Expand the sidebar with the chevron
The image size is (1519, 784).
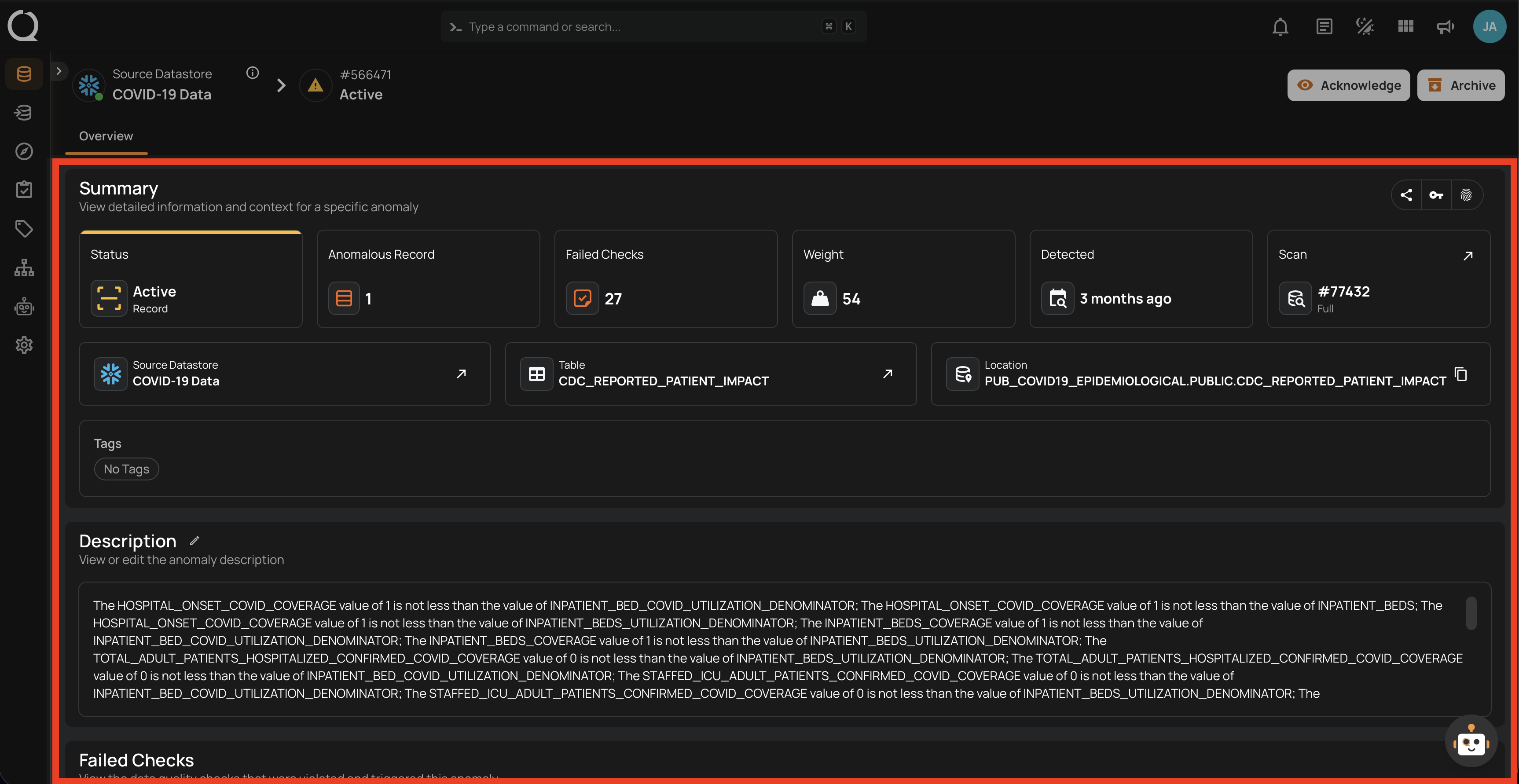pyautogui.click(x=59, y=71)
